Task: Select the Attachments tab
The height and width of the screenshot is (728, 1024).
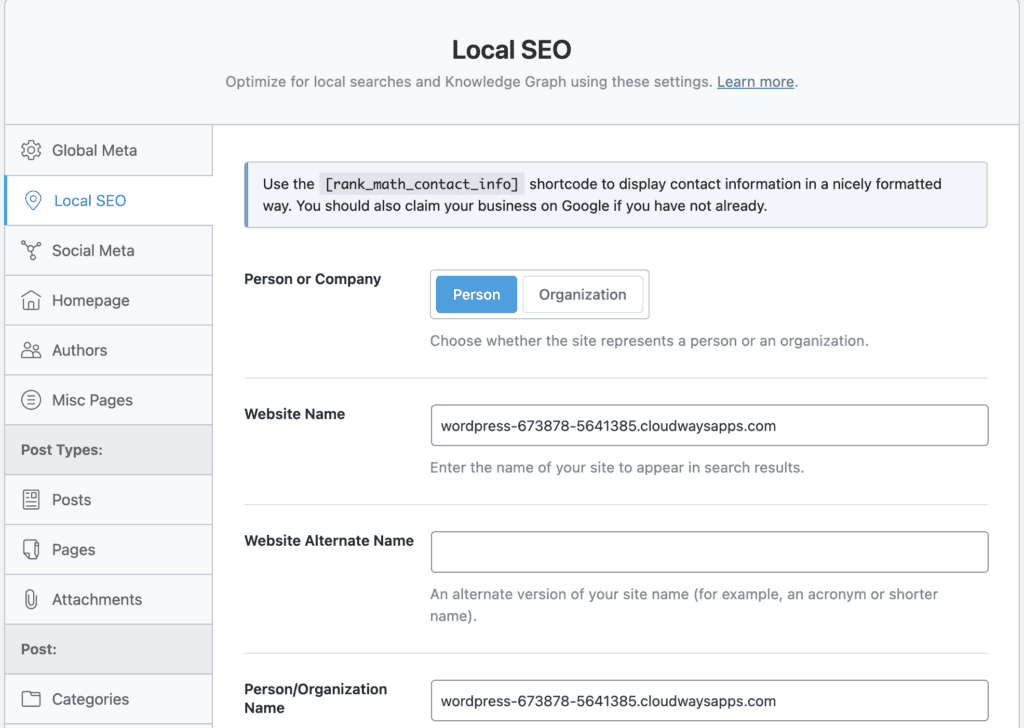Action: click(108, 599)
